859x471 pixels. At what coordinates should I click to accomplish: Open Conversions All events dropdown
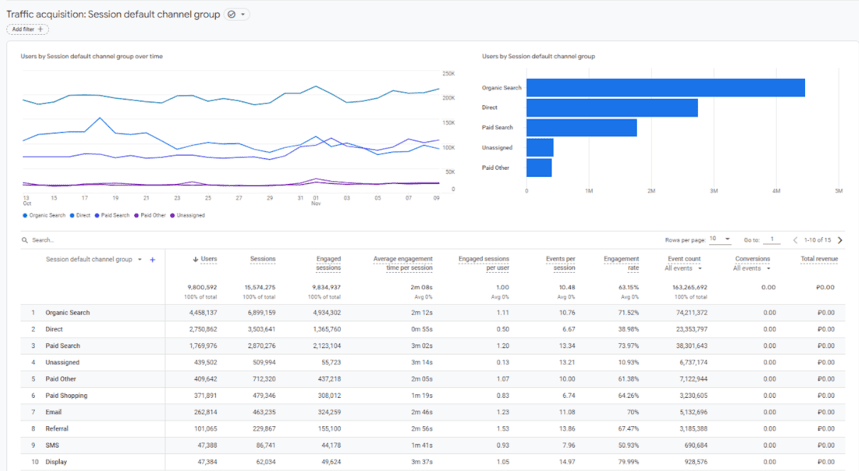(x=750, y=268)
